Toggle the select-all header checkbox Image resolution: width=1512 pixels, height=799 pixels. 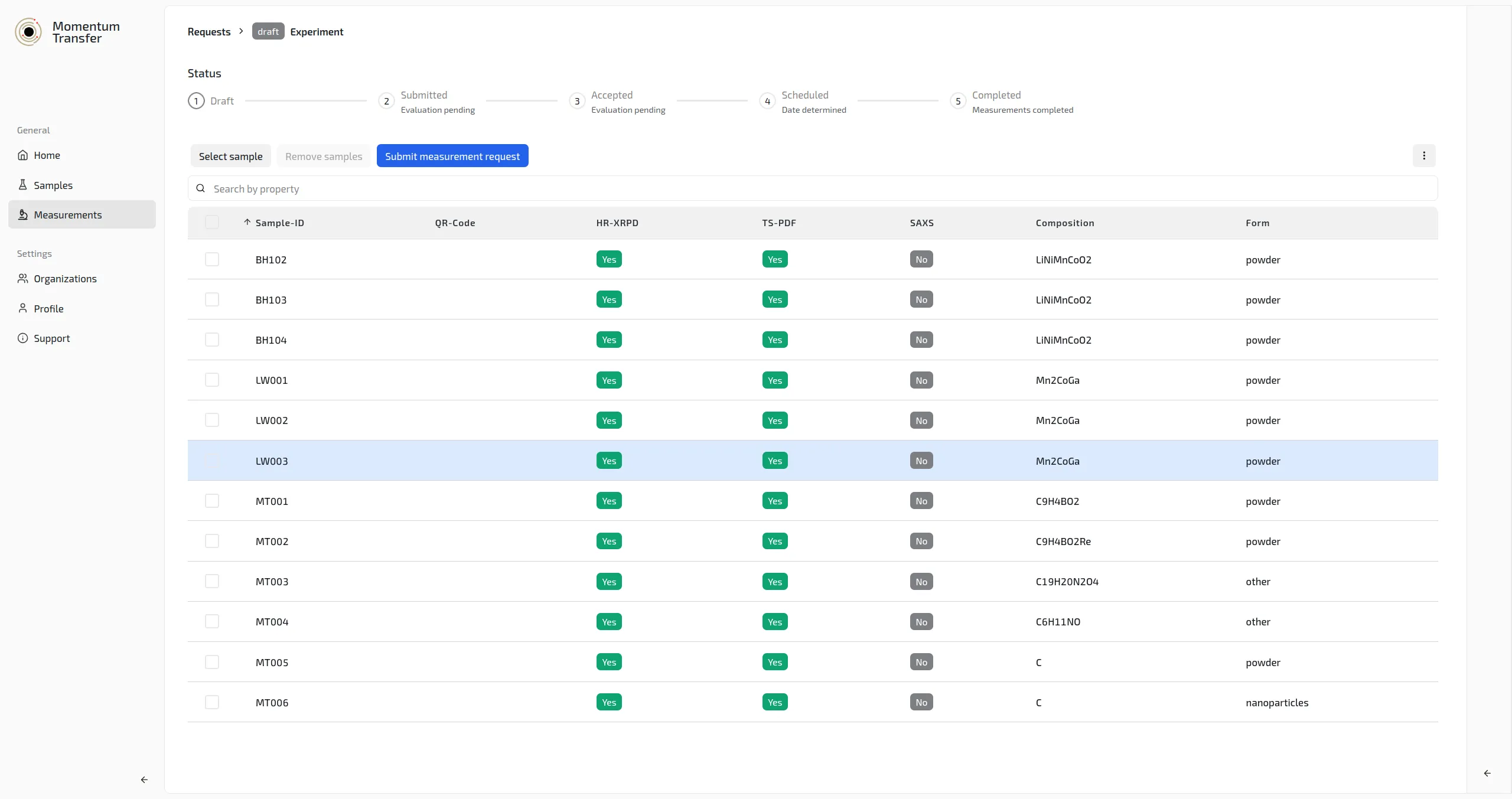point(212,223)
